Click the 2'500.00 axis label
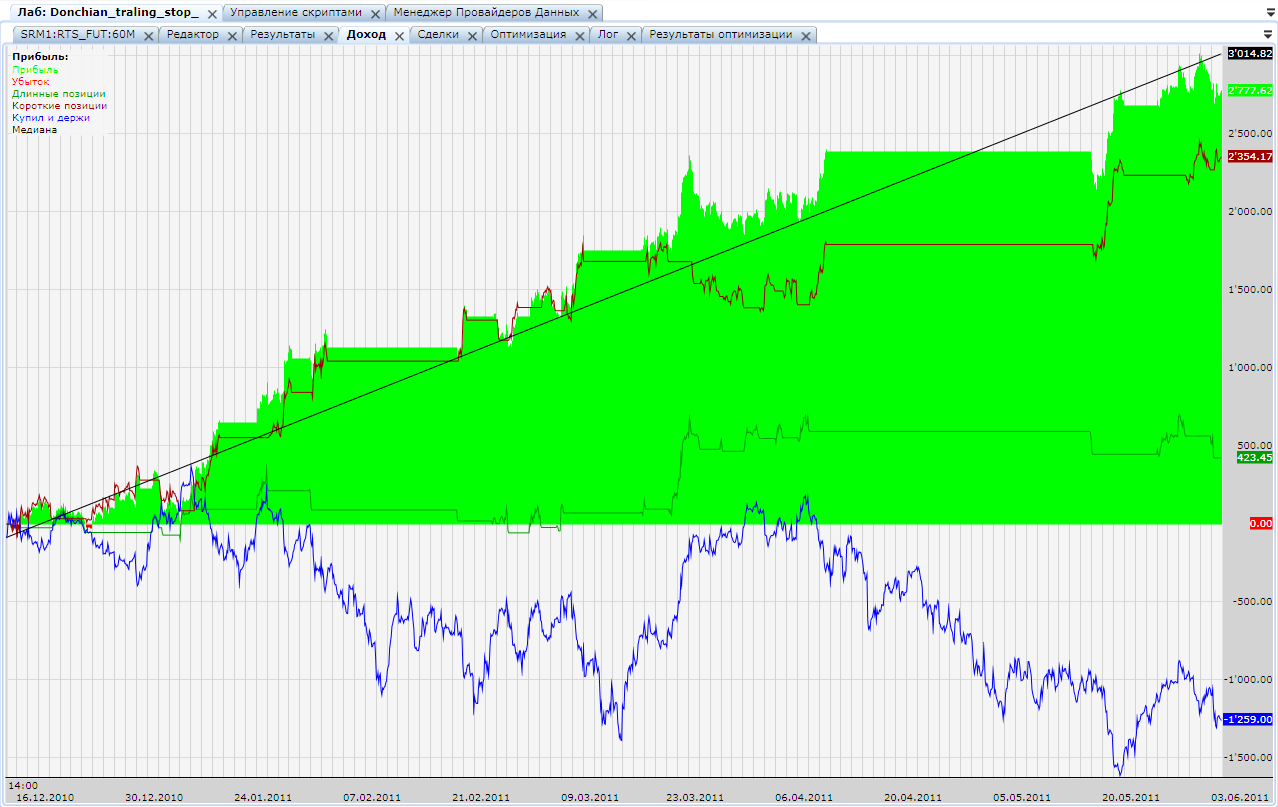Screen dimensions: 1278x807 coord(1250,133)
